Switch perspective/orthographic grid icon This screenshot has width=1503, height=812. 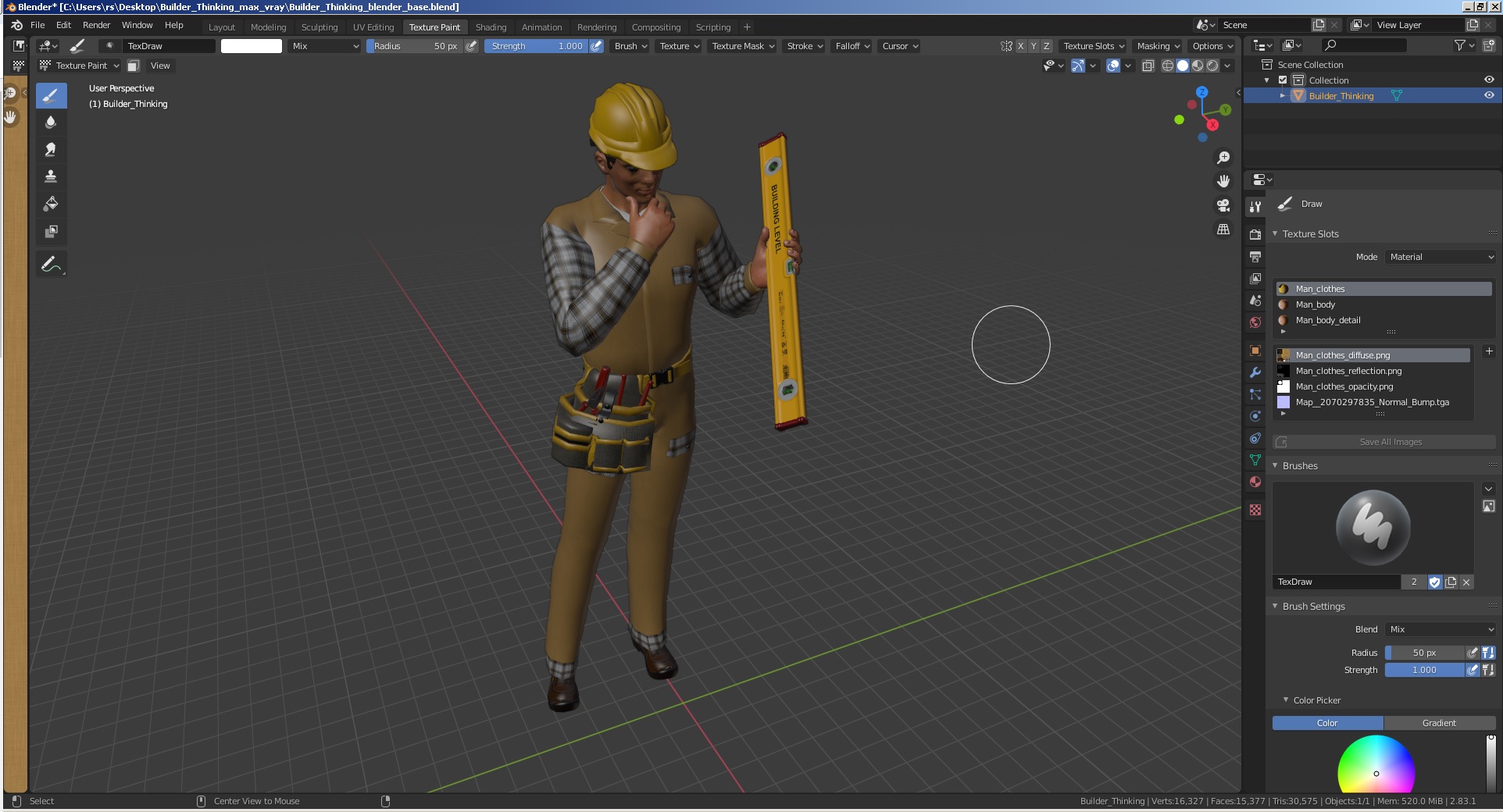(1223, 230)
